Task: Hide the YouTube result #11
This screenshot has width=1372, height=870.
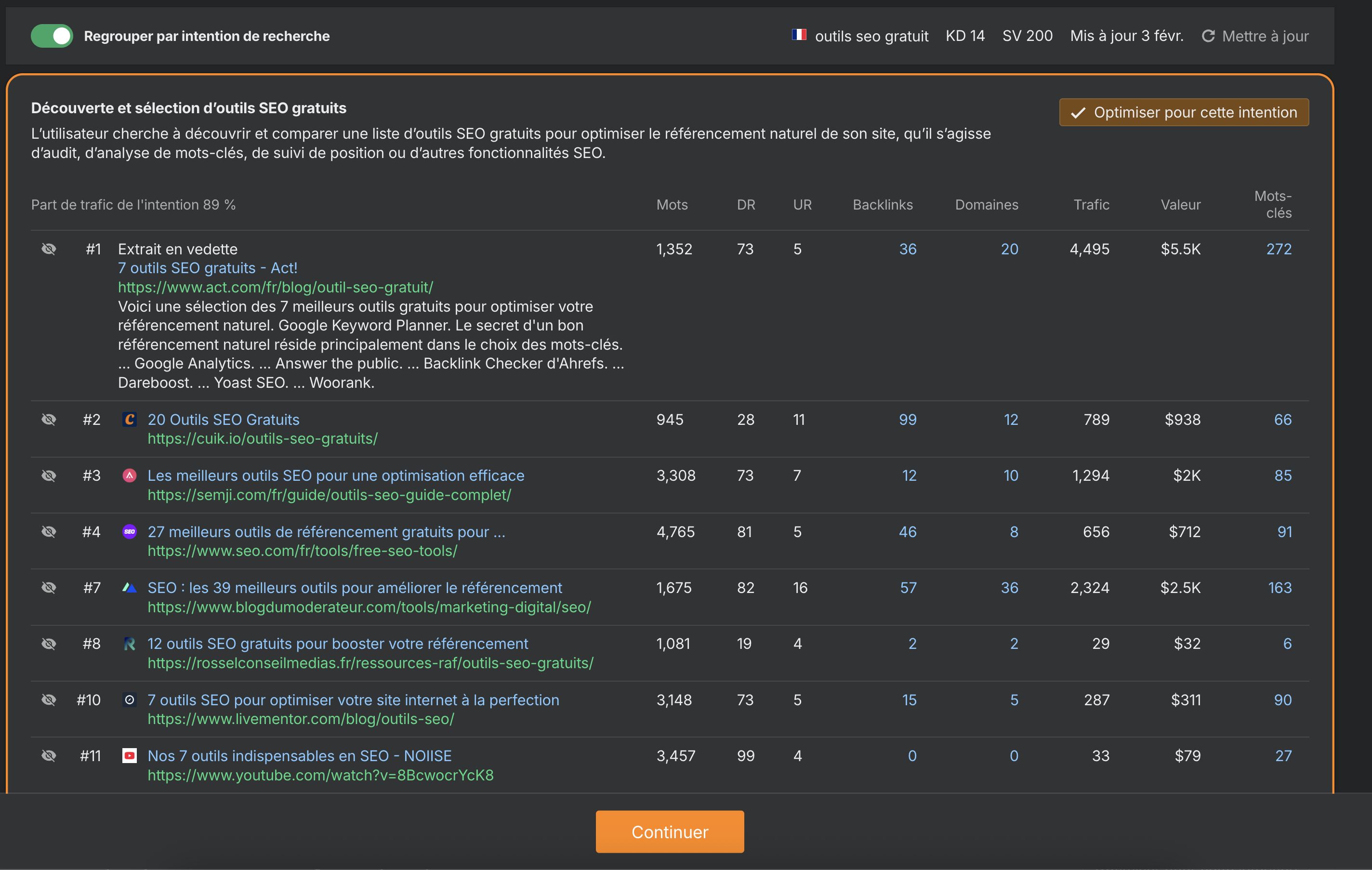Action: [50, 755]
